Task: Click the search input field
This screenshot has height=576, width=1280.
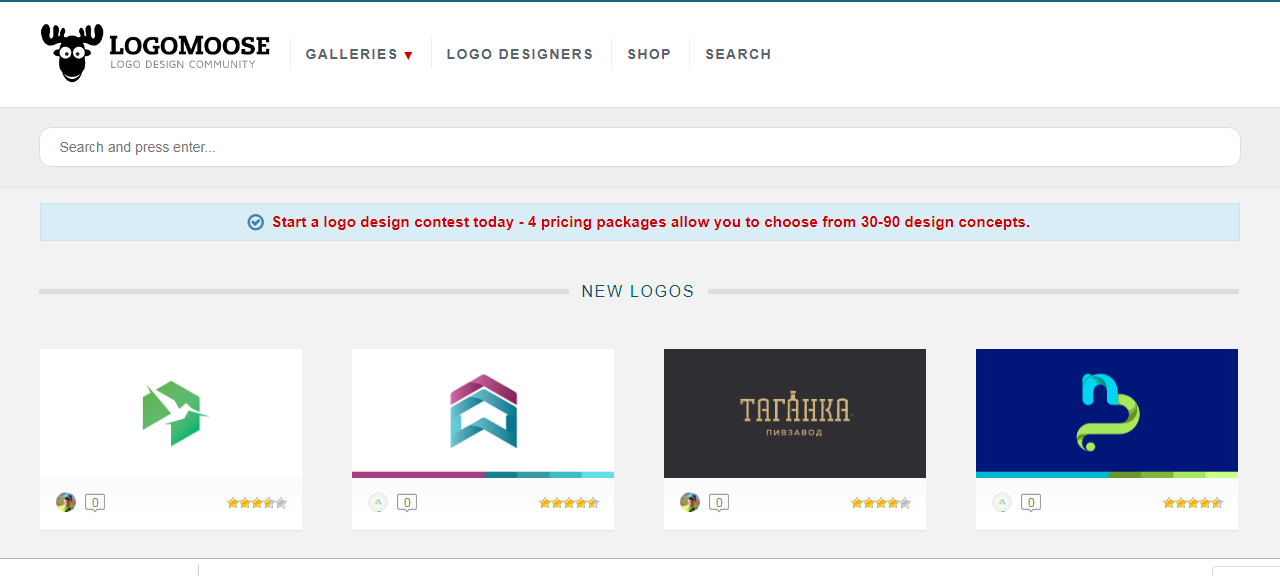Action: point(640,146)
